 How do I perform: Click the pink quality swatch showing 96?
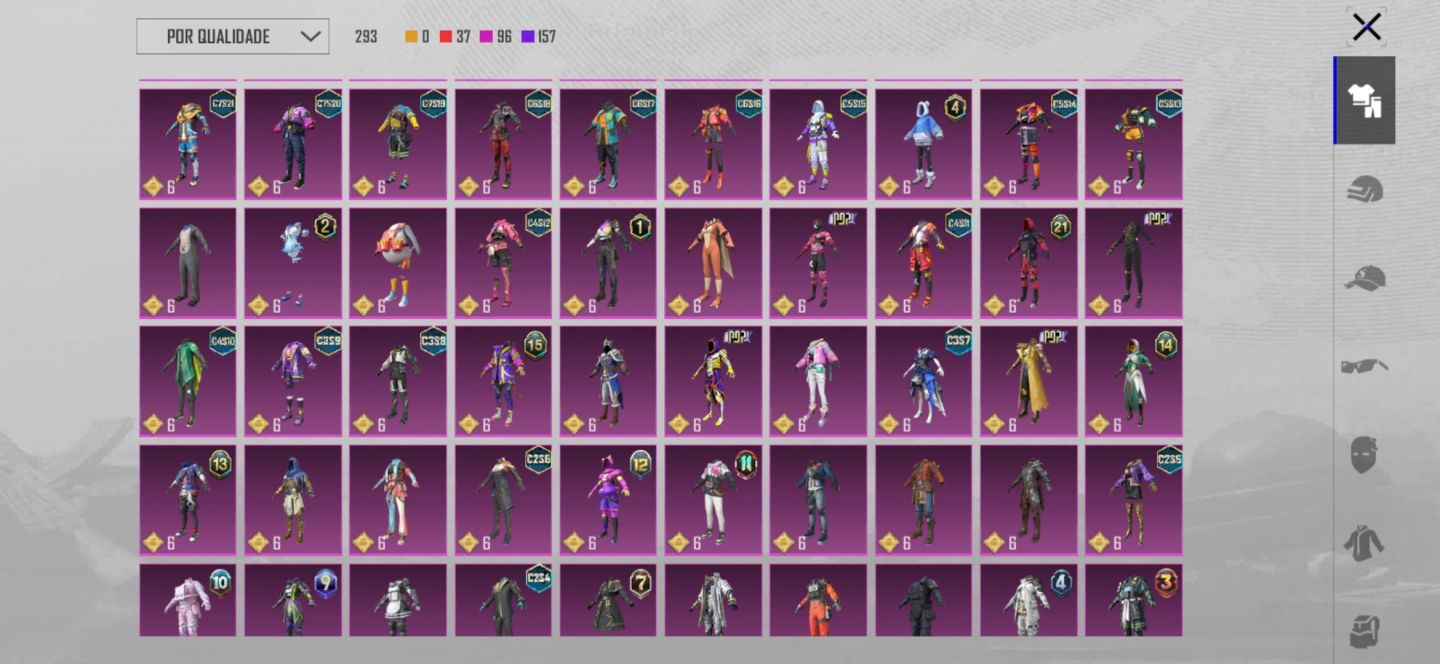pyautogui.click(x=486, y=37)
